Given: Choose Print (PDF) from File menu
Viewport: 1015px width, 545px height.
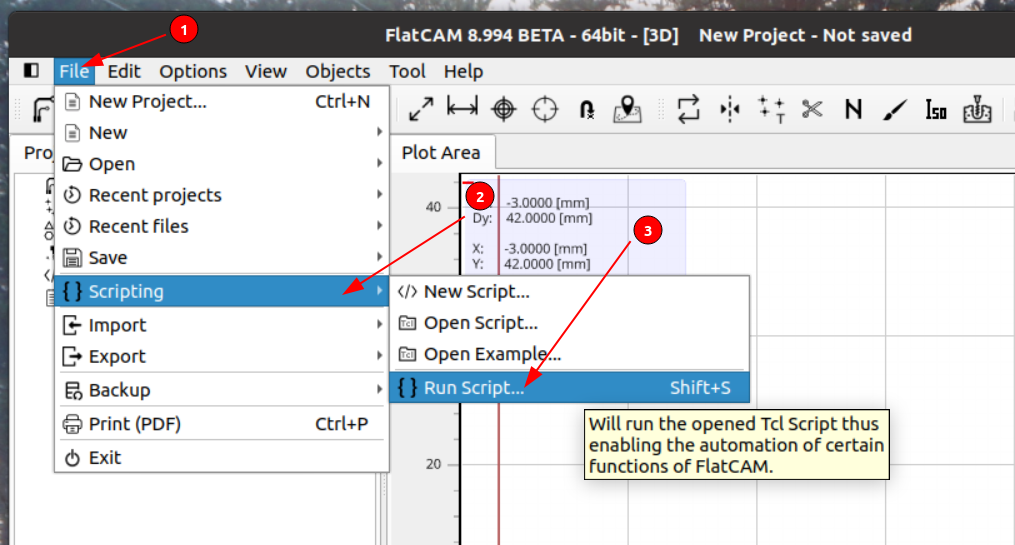Looking at the screenshot, I should tap(221, 424).
